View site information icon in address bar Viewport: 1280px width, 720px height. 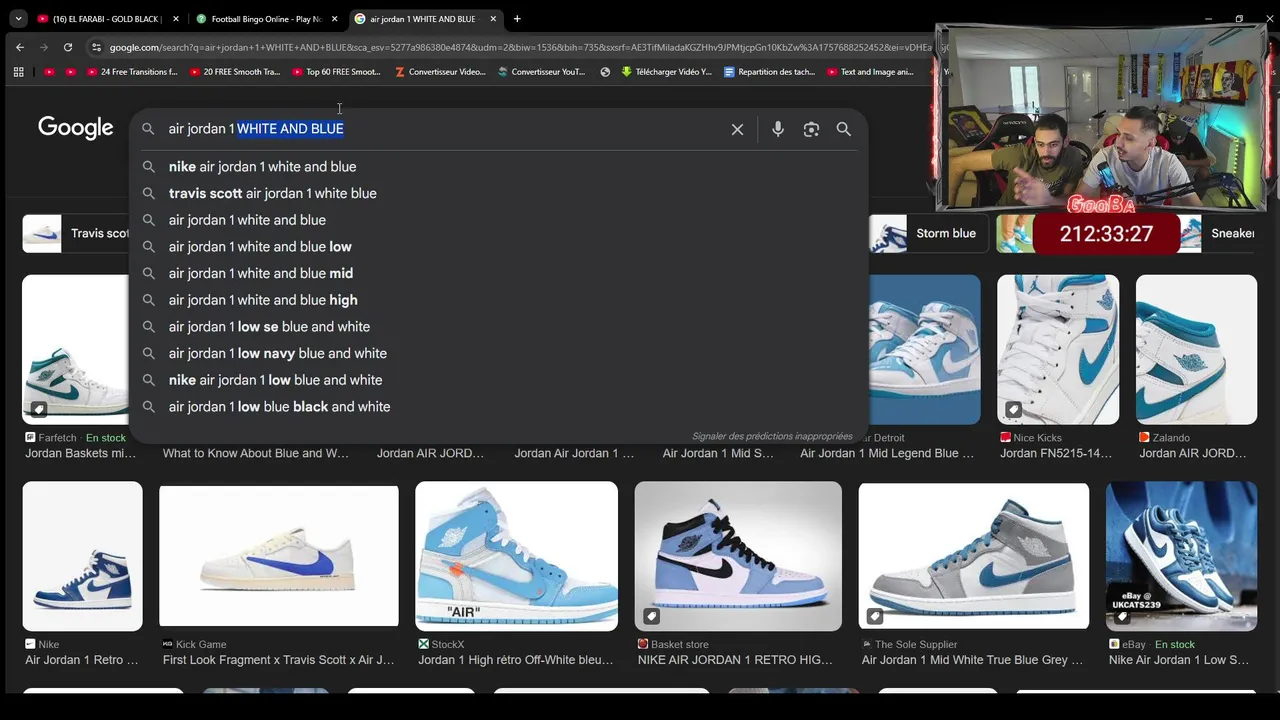[96, 47]
